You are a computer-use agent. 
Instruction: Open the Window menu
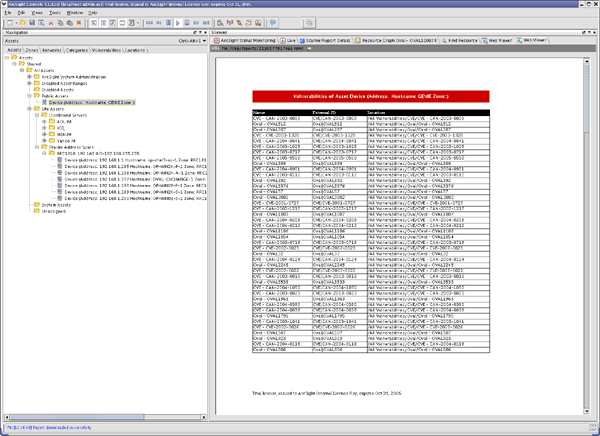pos(73,13)
